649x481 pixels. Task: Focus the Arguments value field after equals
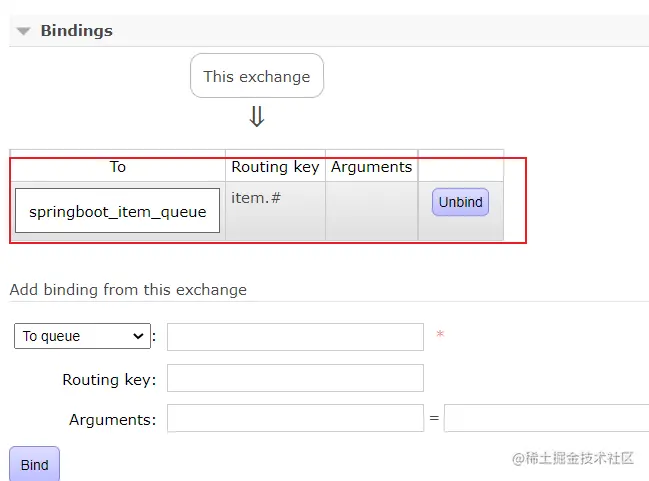point(546,418)
